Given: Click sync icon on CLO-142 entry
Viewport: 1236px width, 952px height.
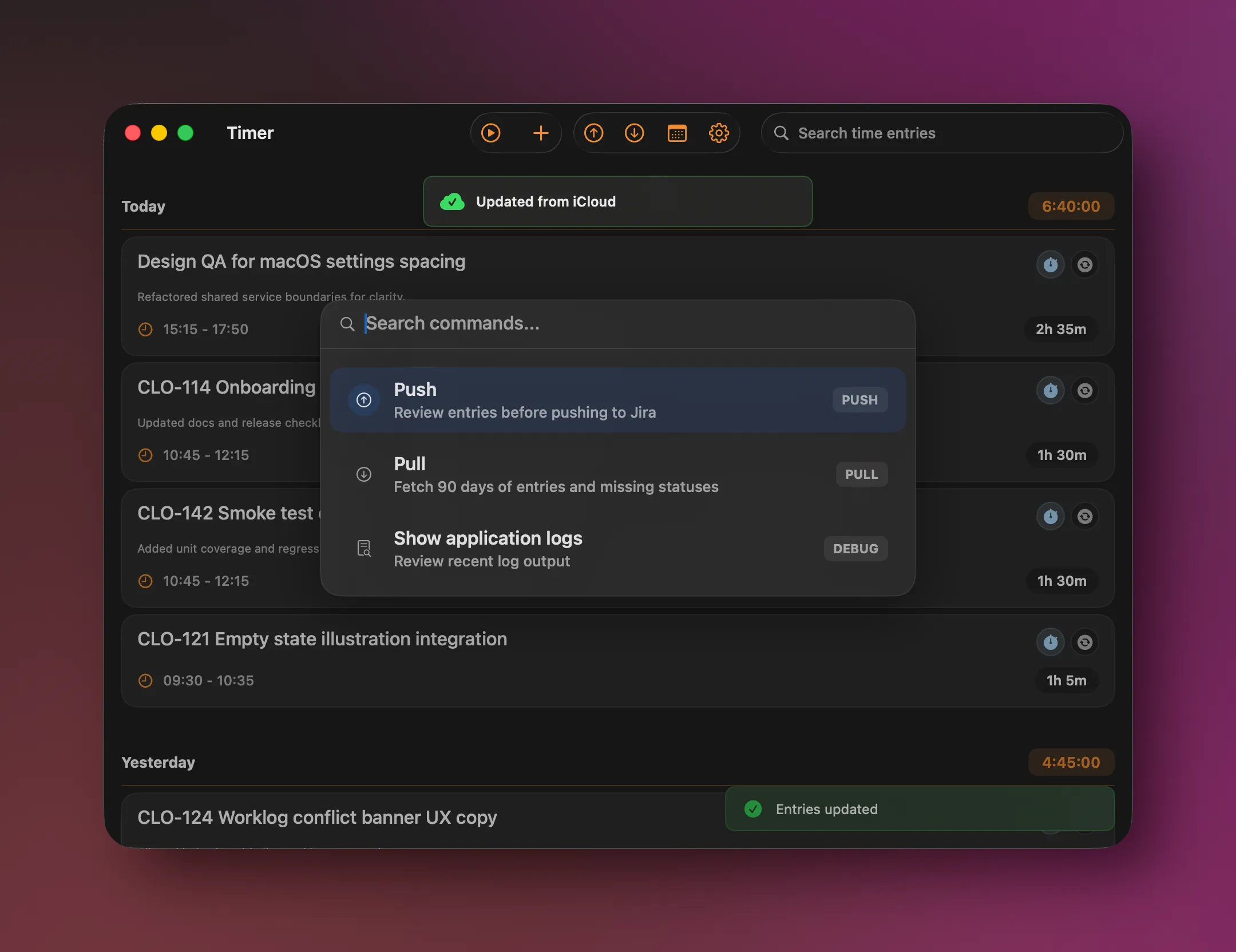Looking at the screenshot, I should click(x=1084, y=516).
